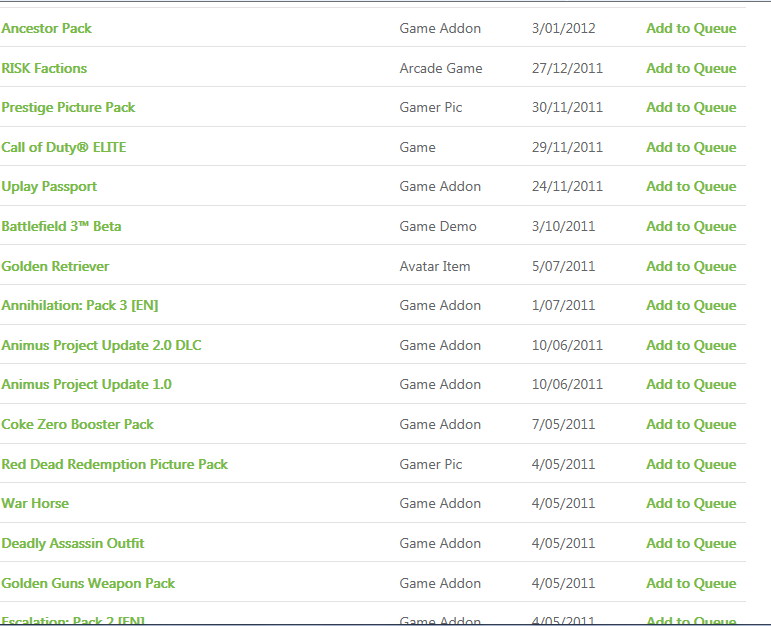Select the Game Demo type text
Viewport: 771px width, 626px height.
click(x=438, y=227)
